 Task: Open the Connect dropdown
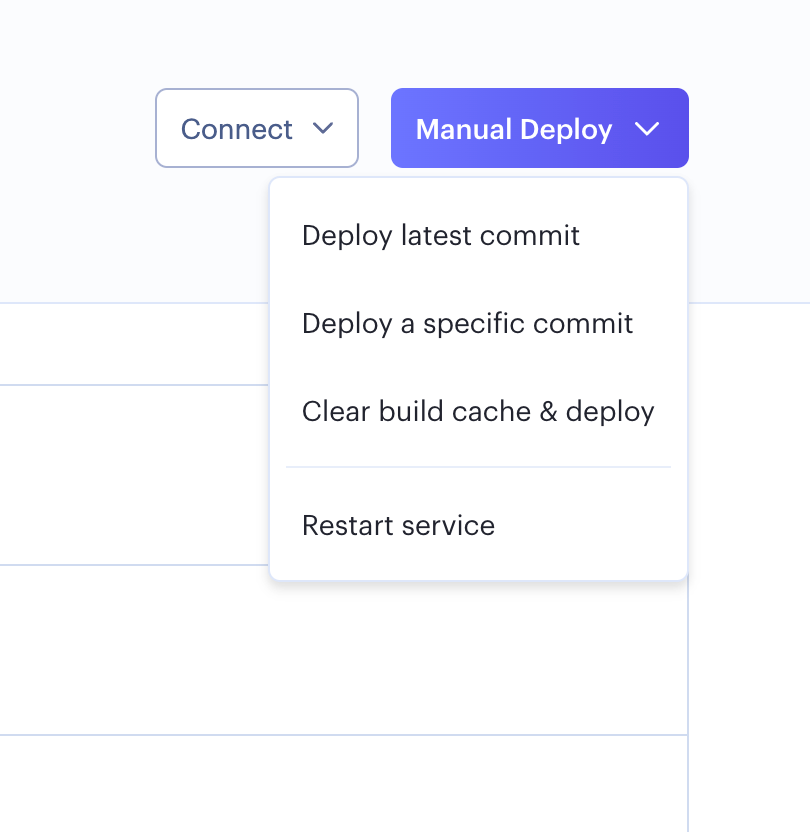(x=256, y=128)
